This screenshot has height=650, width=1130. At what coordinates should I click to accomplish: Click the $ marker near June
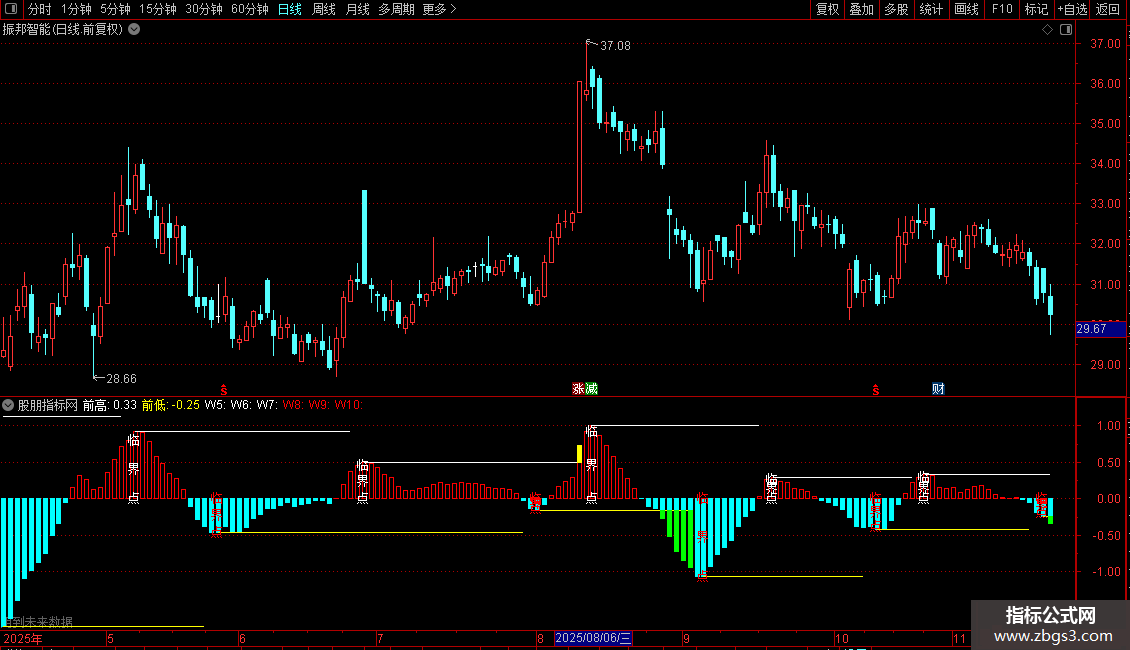pos(223,390)
